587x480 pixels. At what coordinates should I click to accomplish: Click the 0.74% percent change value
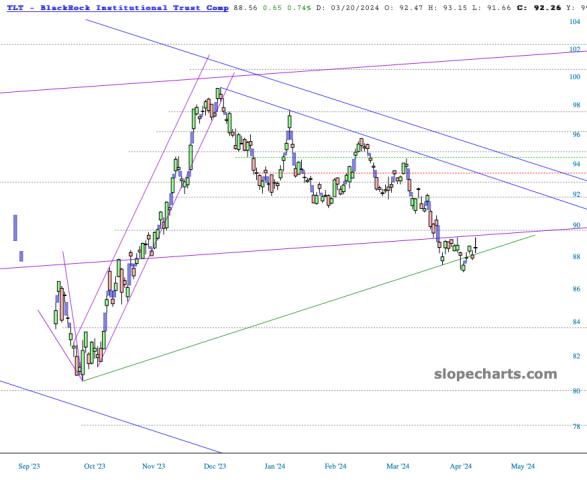(x=299, y=7)
